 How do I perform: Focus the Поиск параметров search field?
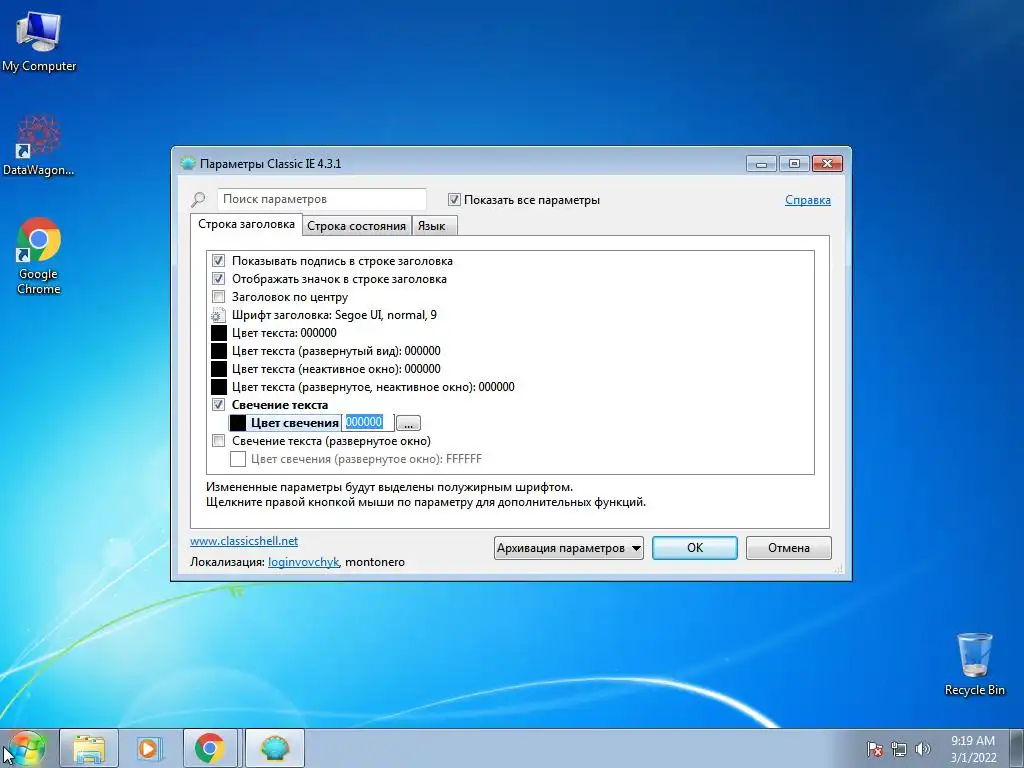[x=321, y=199]
